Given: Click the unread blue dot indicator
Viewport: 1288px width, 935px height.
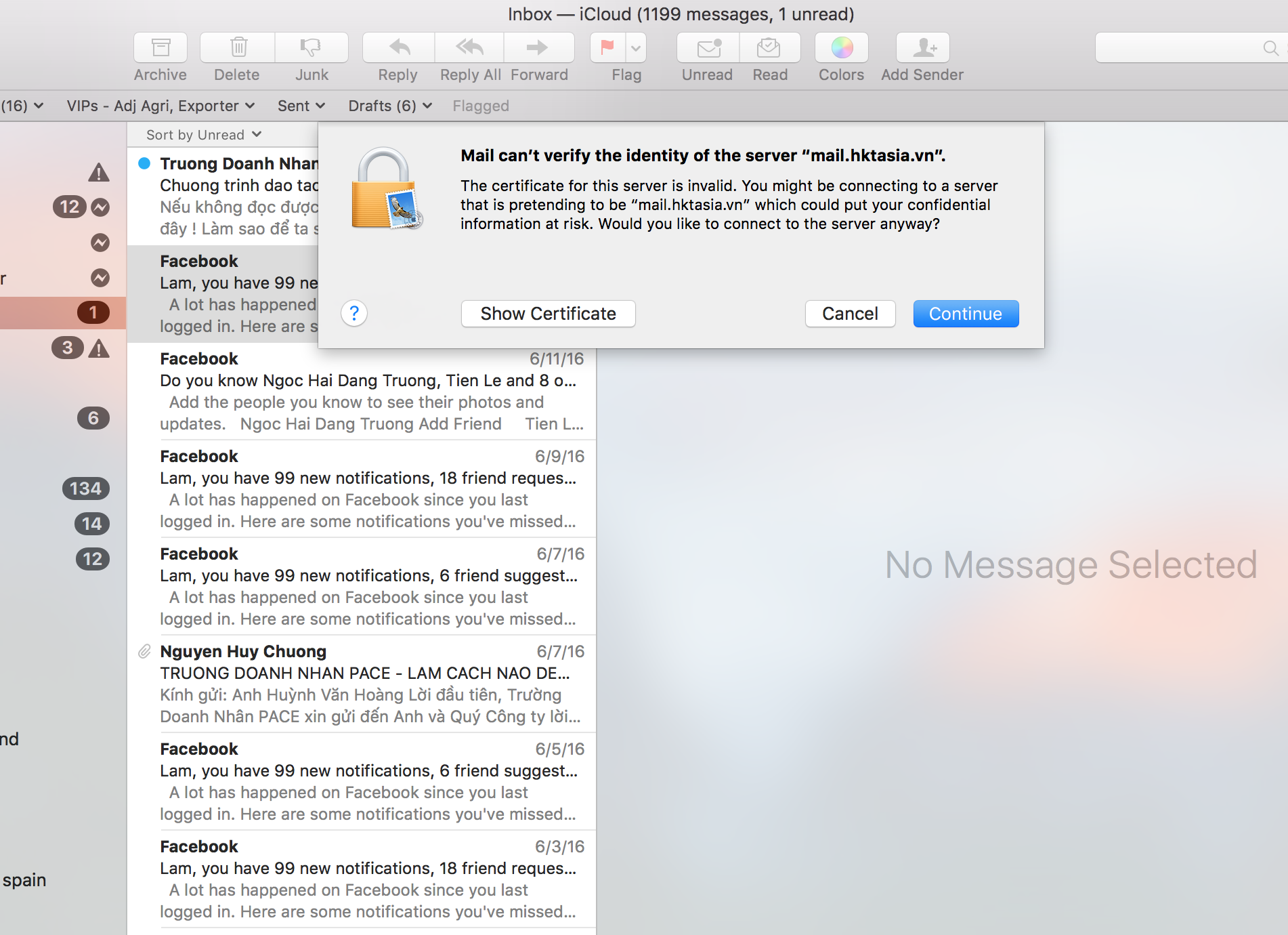Looking at the screenshot, I should coord(144,163).
